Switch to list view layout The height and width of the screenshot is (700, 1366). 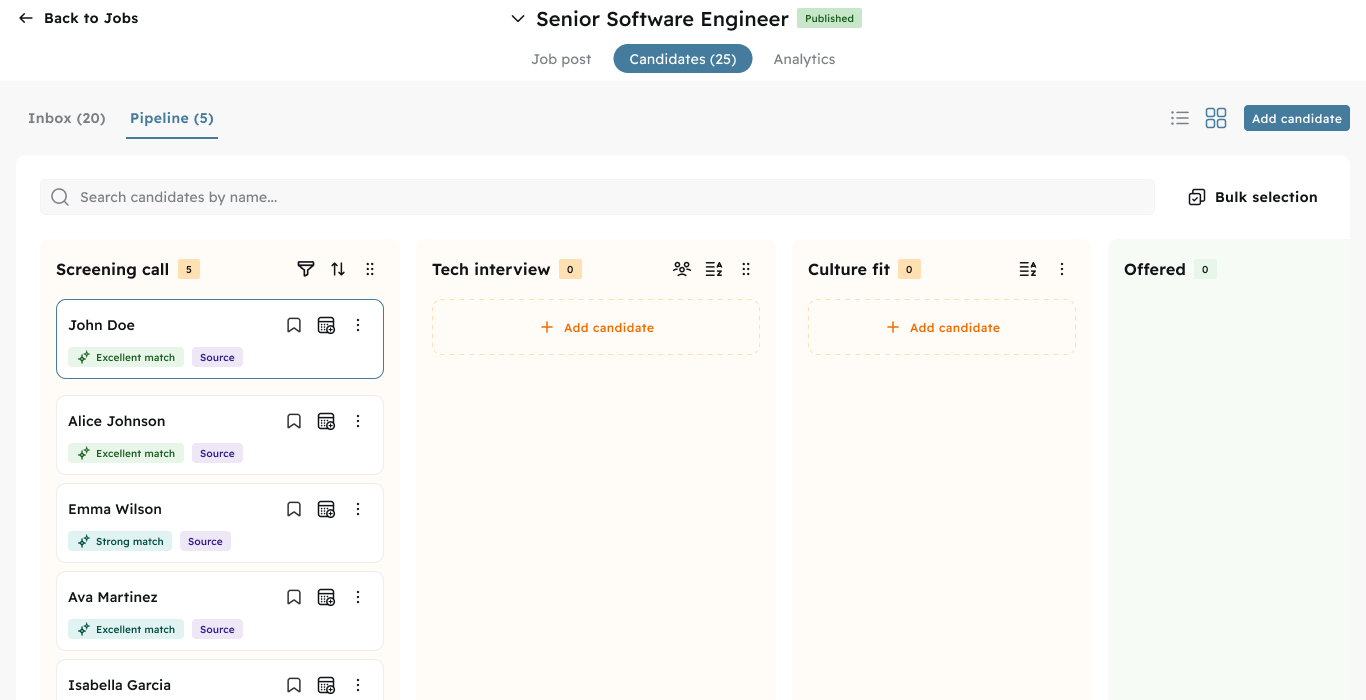(x=1180, y=118)
